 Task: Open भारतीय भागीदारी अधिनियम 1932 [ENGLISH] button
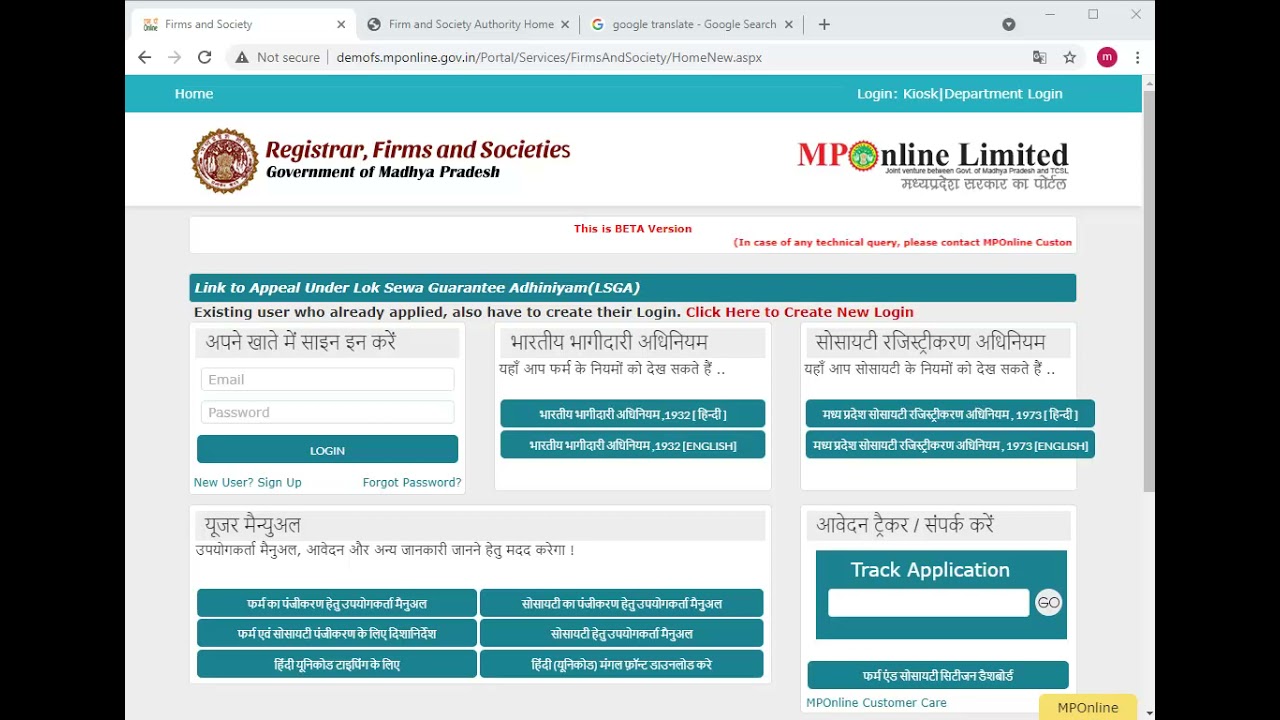(632, 445)
